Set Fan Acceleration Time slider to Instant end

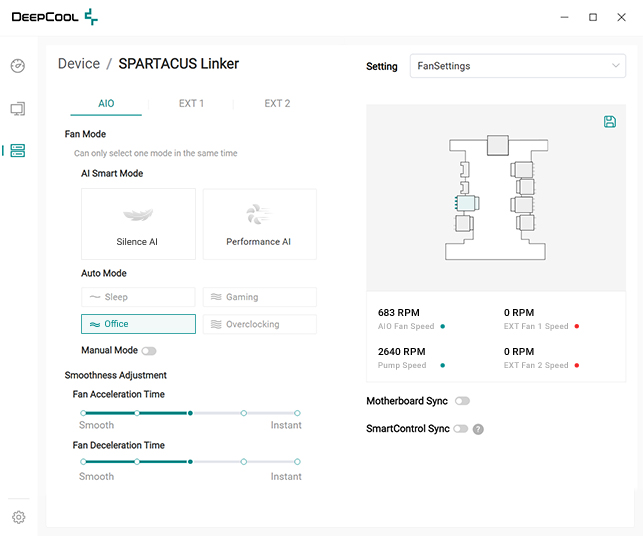(297, 412)
